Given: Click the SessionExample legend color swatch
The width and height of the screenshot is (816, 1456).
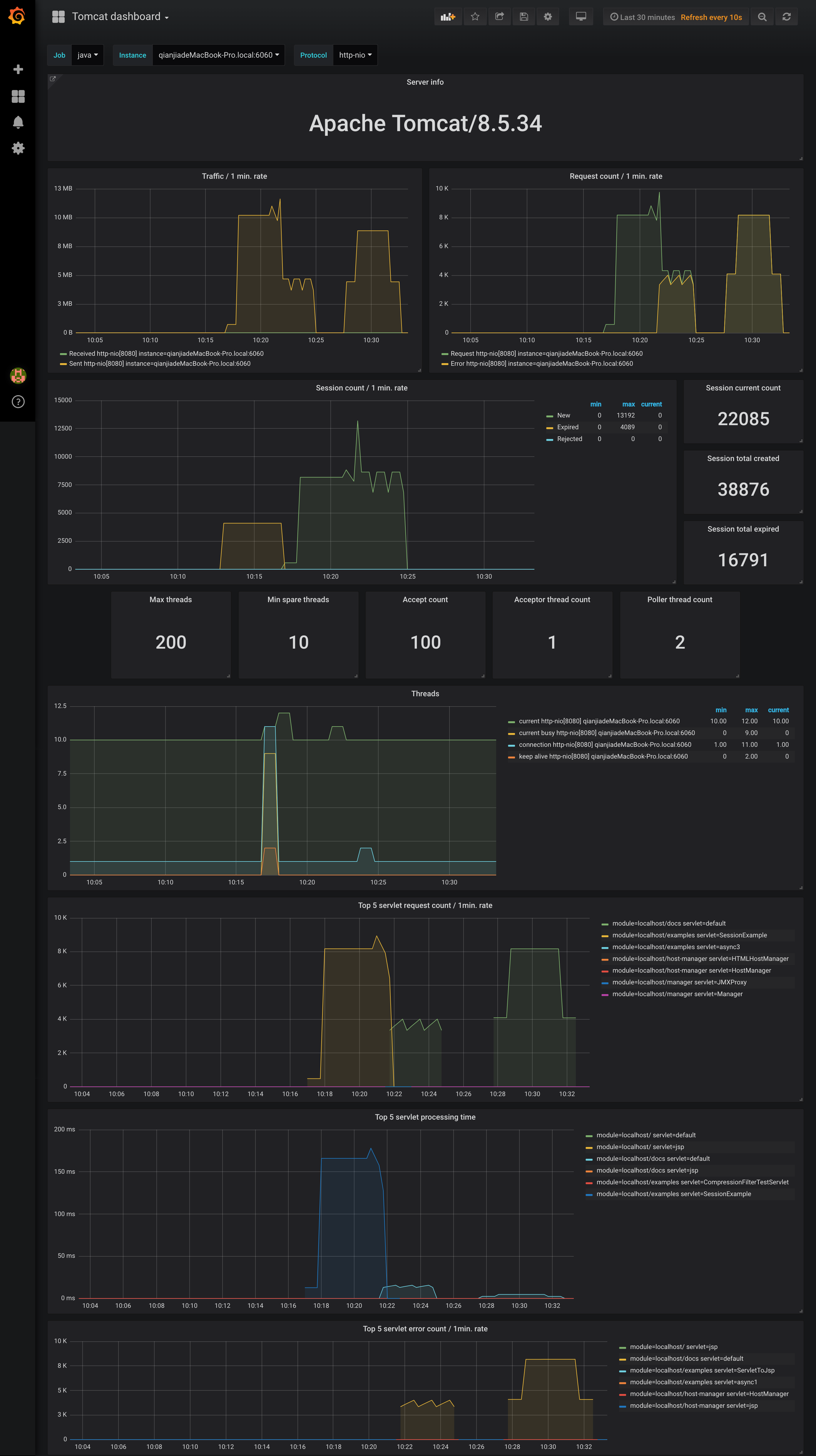Looking at the screenshot, I should [x=605, y=936].
